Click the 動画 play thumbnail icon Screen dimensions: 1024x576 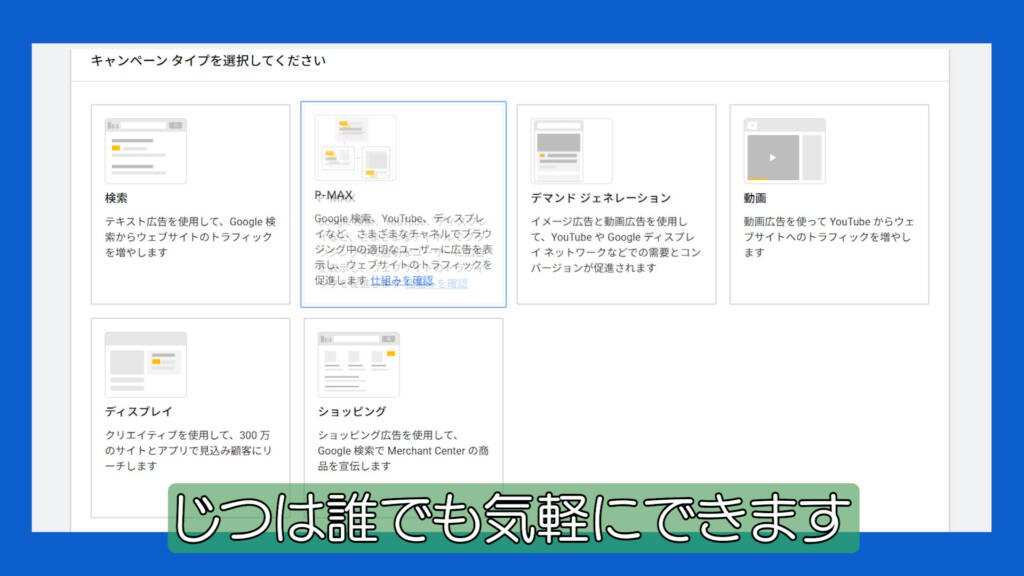click(x=785, y=151)
